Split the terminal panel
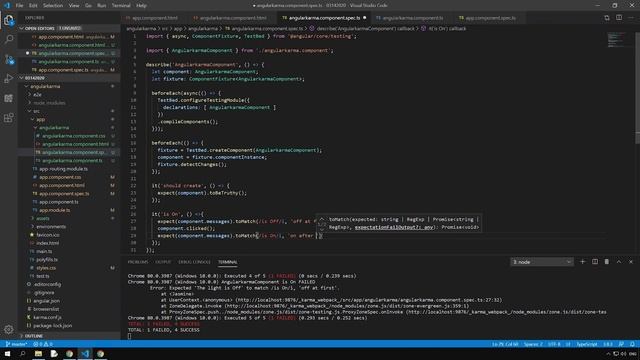Viewport: 640px width, 360px height. (x=595, y=262)
